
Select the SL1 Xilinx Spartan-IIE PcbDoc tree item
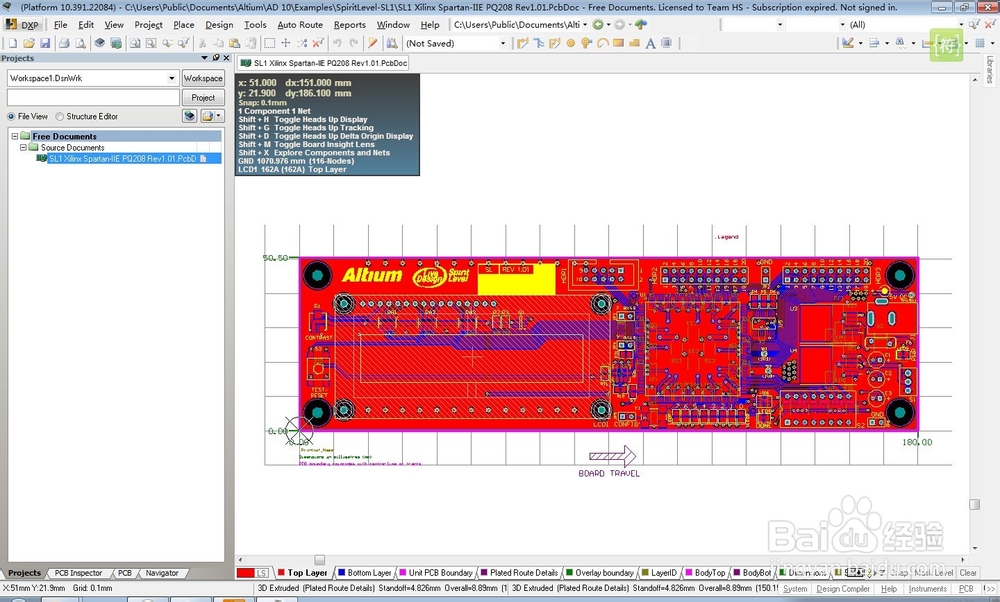128,158
